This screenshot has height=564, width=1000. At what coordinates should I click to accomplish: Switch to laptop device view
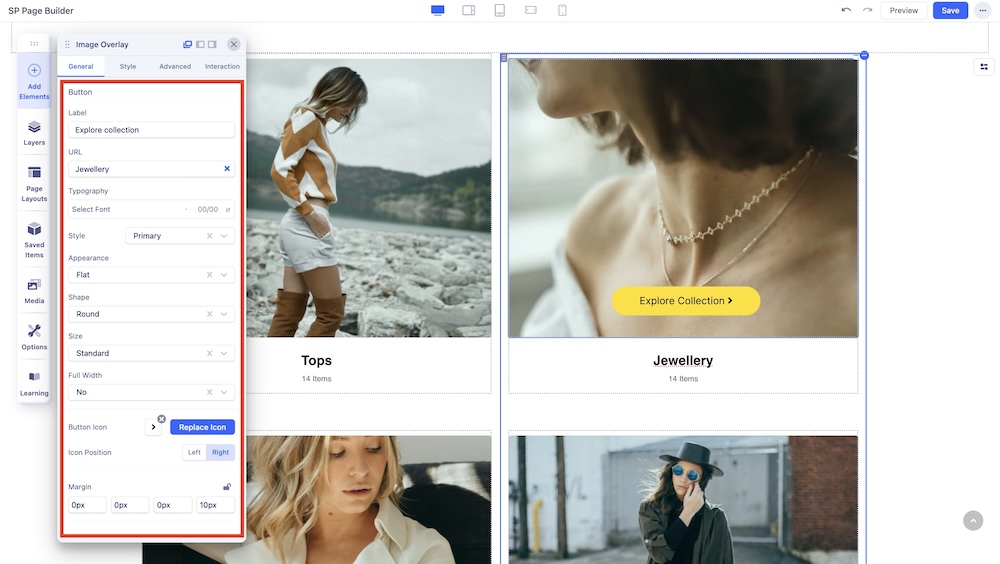tap(469, 10)
